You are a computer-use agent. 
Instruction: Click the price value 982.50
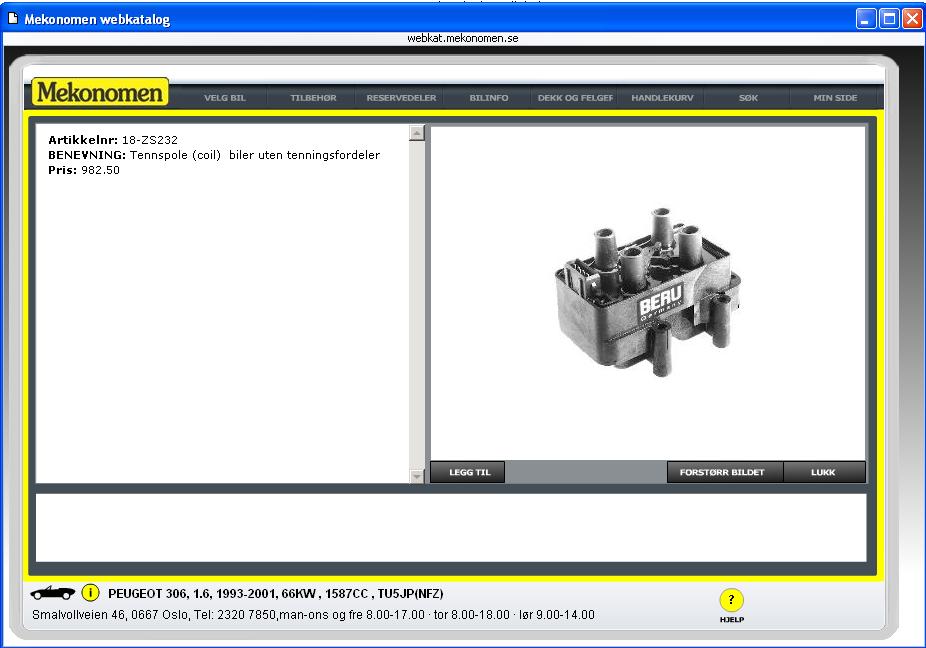pos(100,170)
